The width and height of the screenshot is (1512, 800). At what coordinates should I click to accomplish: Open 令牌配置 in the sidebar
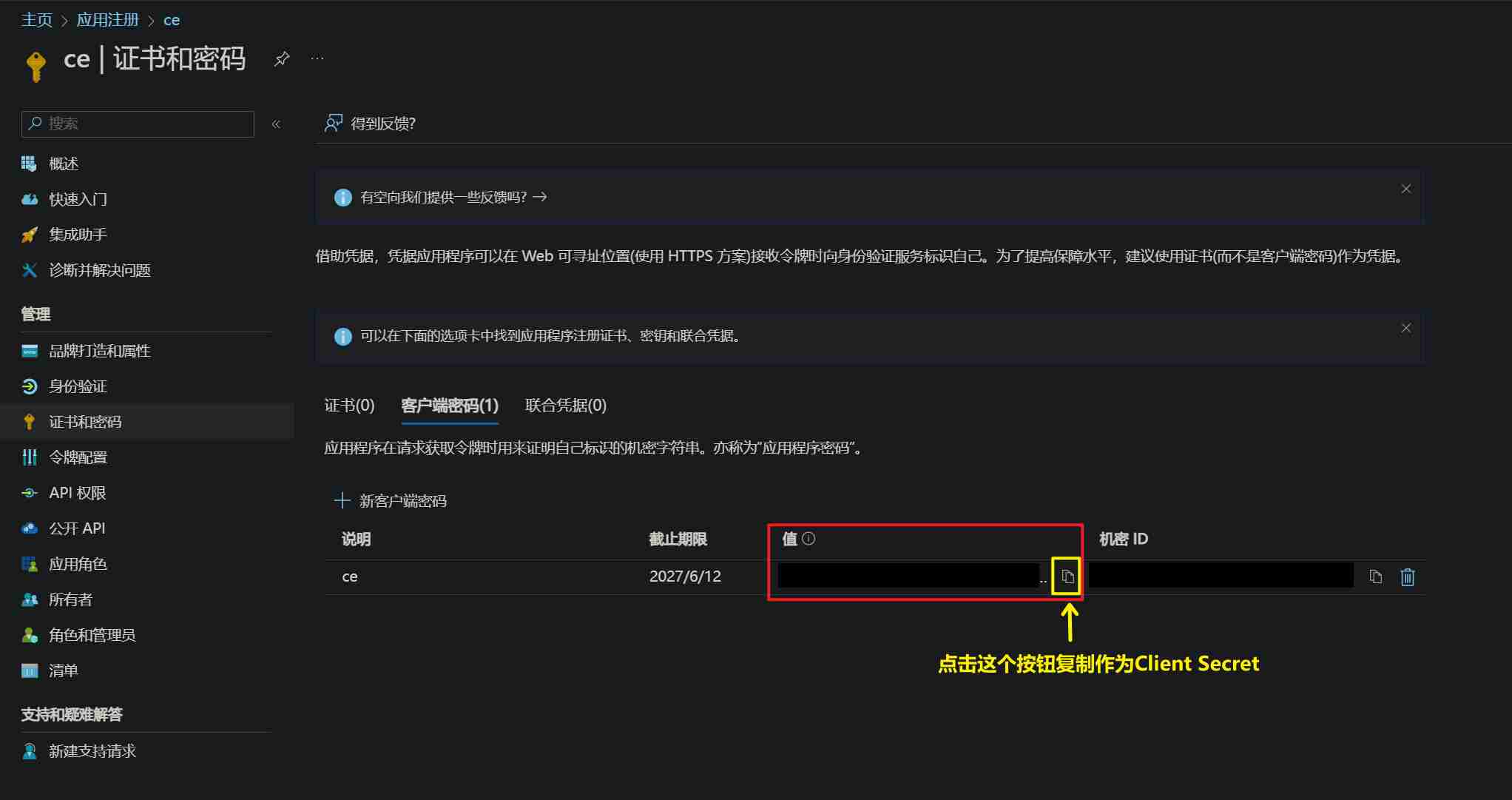tap(78, 457)
